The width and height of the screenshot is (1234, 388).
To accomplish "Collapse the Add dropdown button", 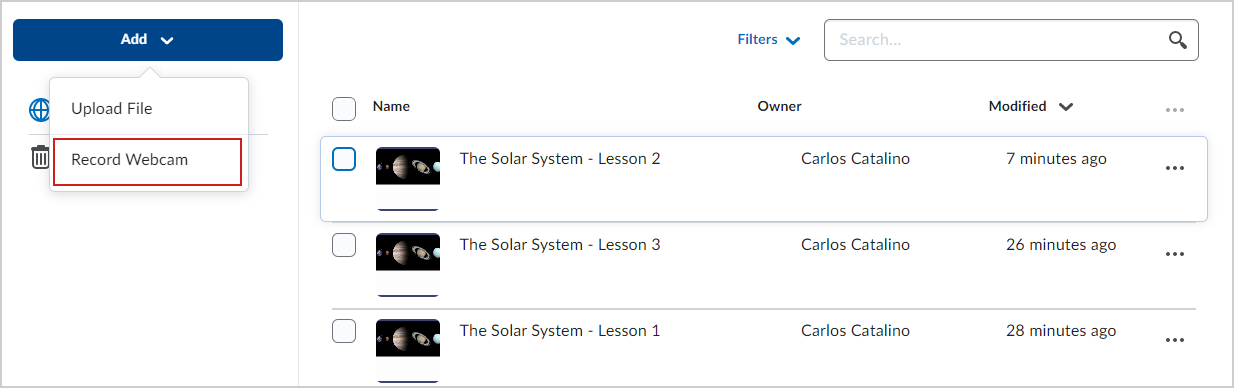I will 148,40.
